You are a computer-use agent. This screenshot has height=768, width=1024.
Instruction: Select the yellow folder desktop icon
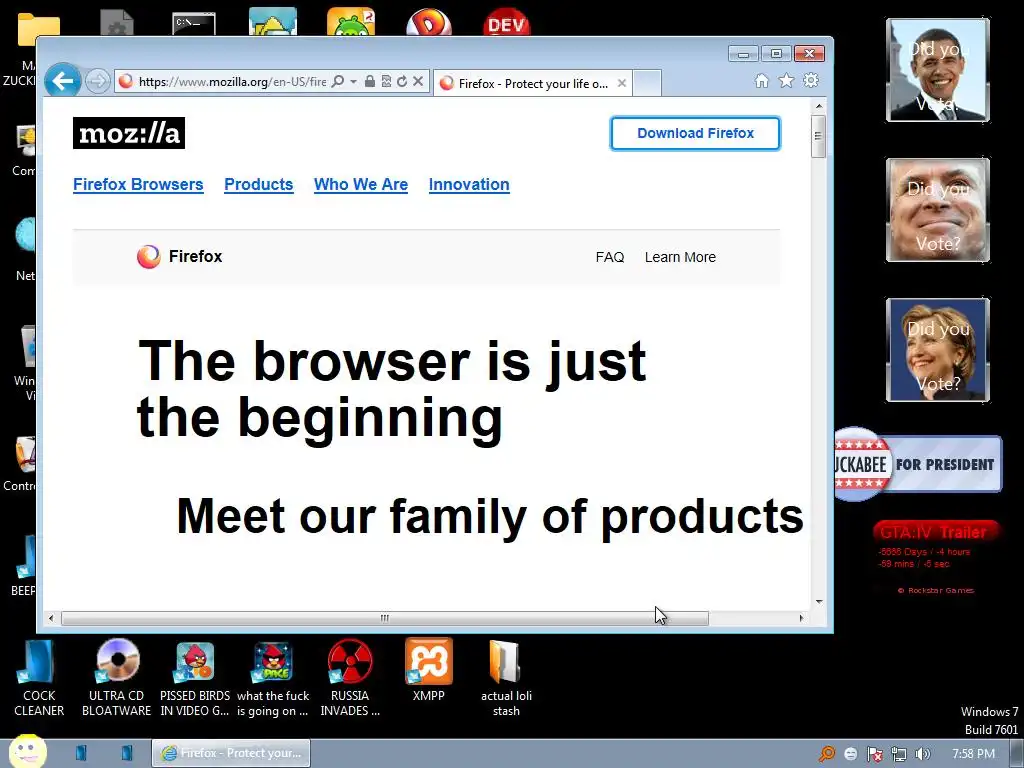pyautogui.click(x=39, y=29)
